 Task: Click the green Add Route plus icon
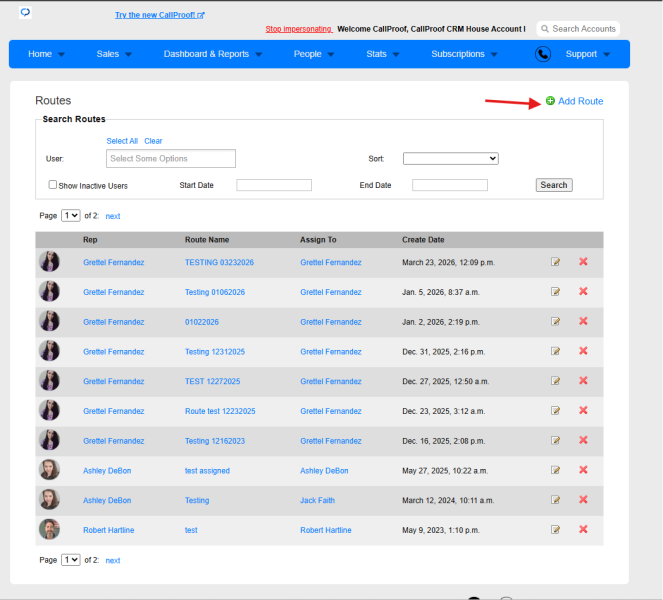point(550,101)
